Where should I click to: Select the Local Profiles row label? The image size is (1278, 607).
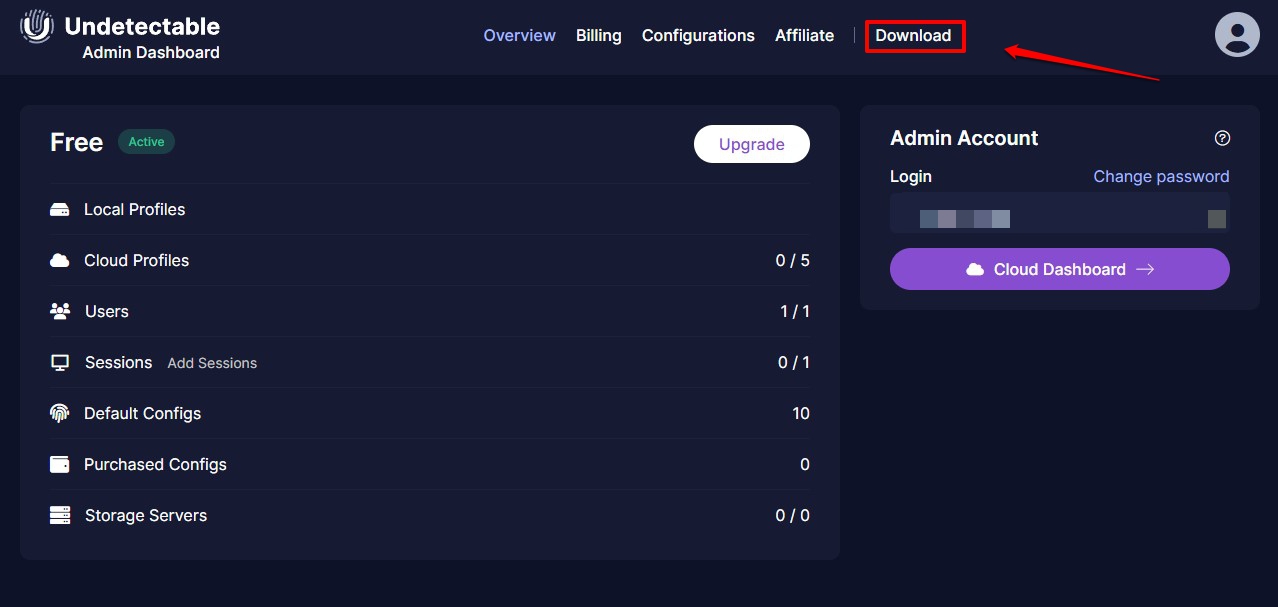(135, 209)
